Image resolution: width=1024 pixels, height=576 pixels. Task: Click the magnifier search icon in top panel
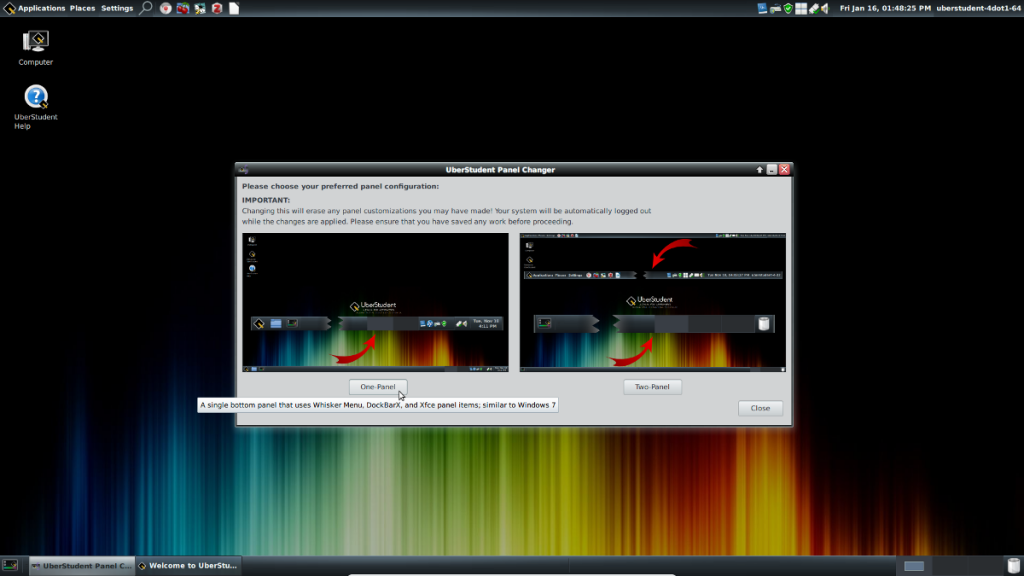tap(146, 8)
